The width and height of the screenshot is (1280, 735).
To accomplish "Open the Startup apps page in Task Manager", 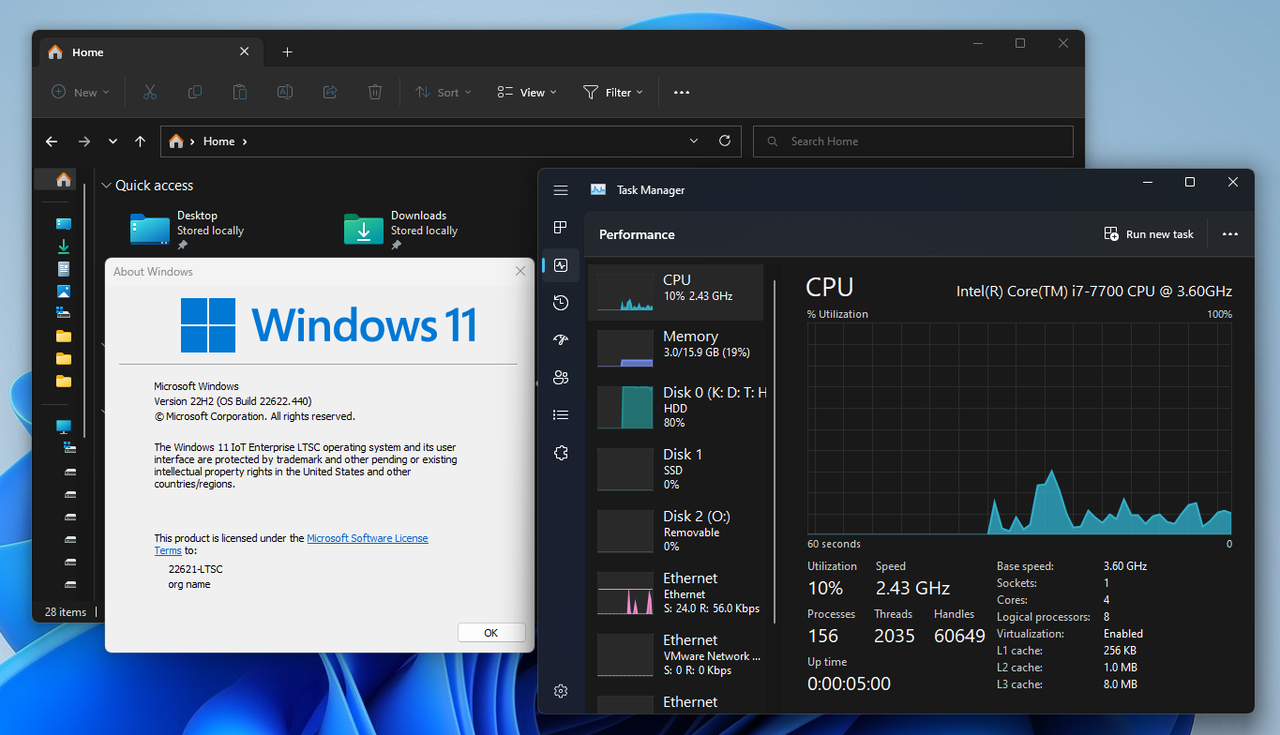I will pyautogui.click(x=560, y=340).
